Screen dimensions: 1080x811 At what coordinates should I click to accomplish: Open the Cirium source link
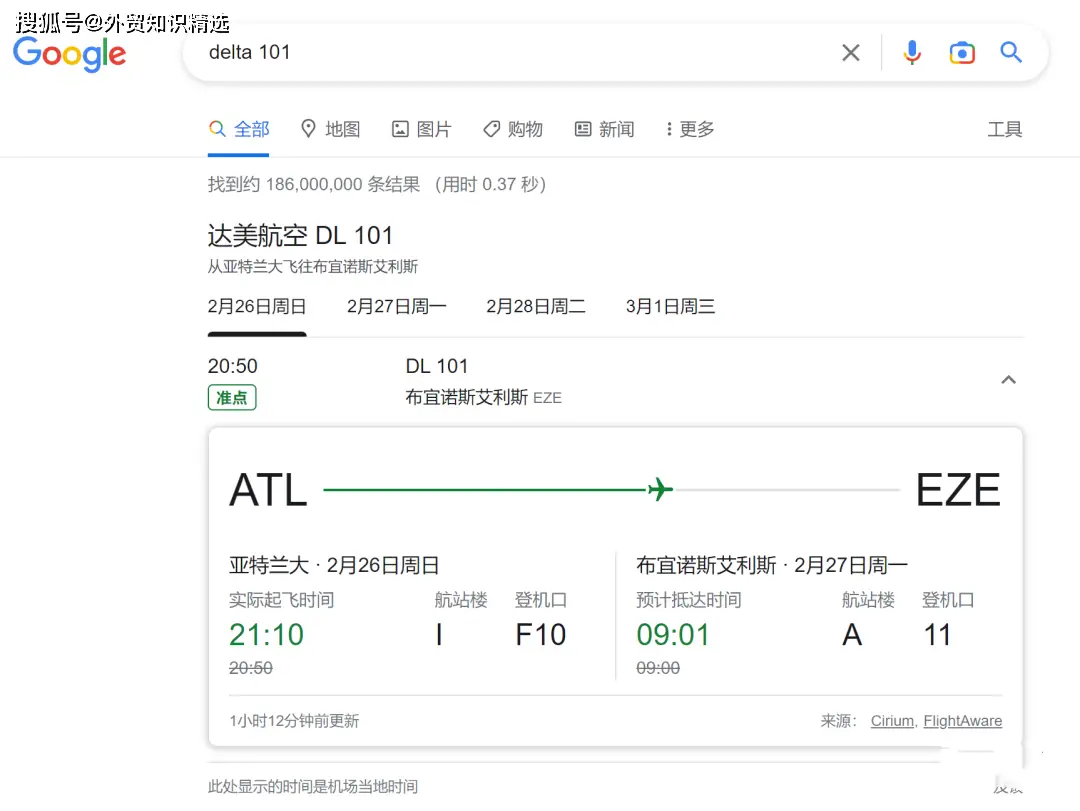pos(892,721)
